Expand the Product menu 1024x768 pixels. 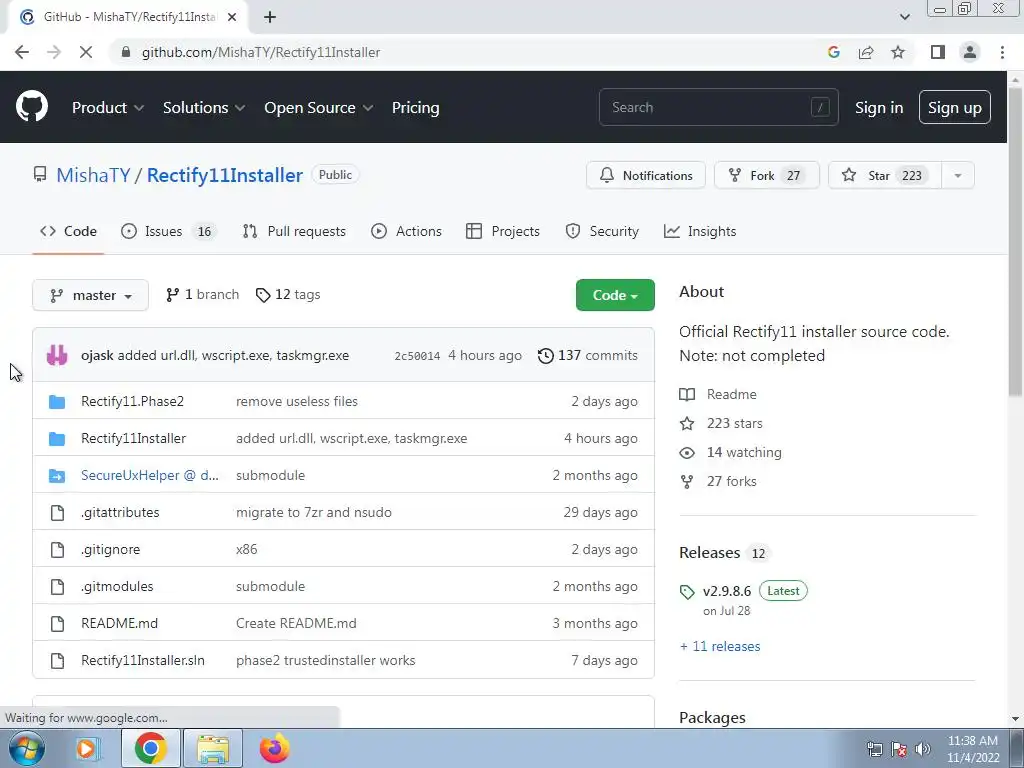tap(108, 108)
